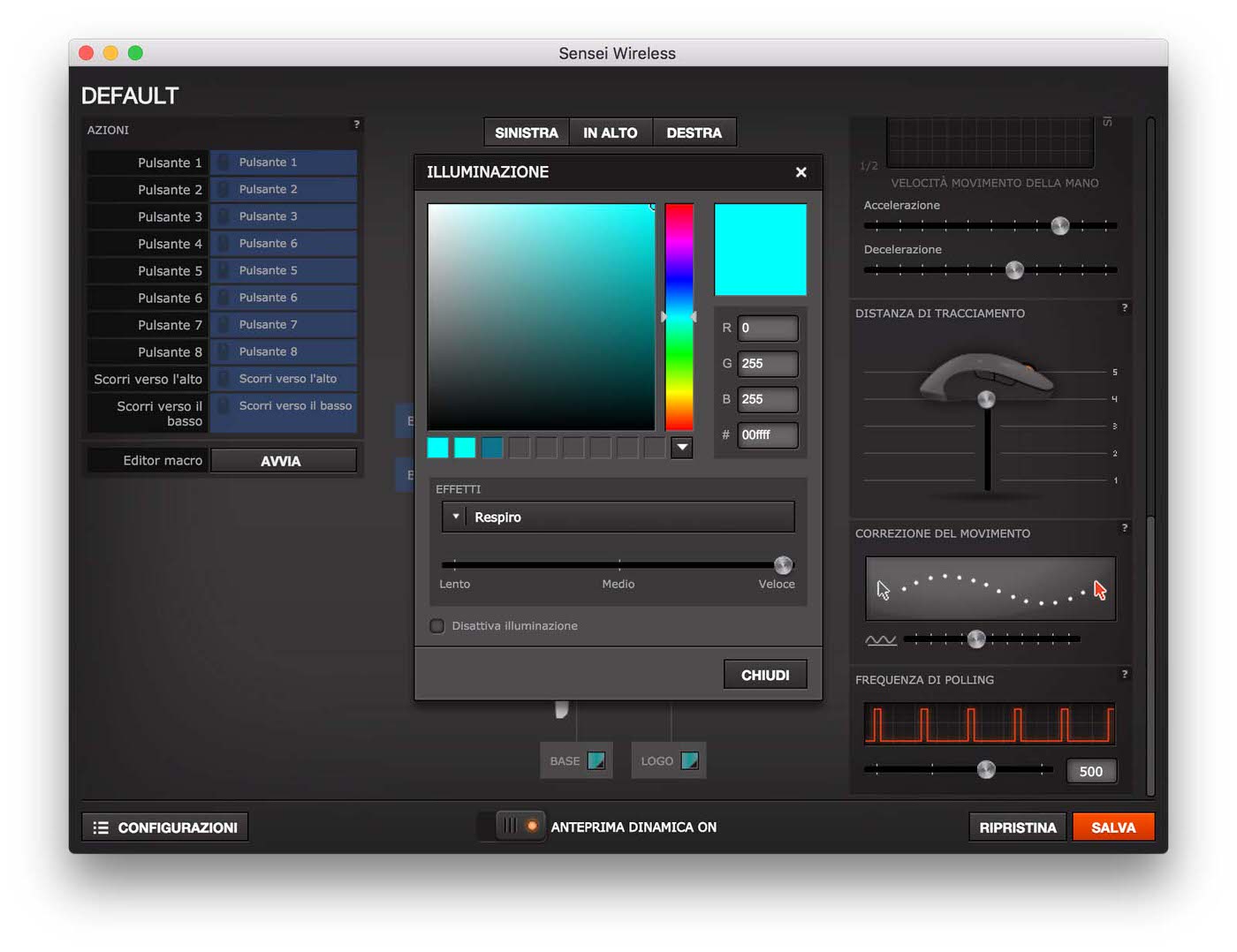Launch the macro editor with AVVIA

[x=284, y=460]
